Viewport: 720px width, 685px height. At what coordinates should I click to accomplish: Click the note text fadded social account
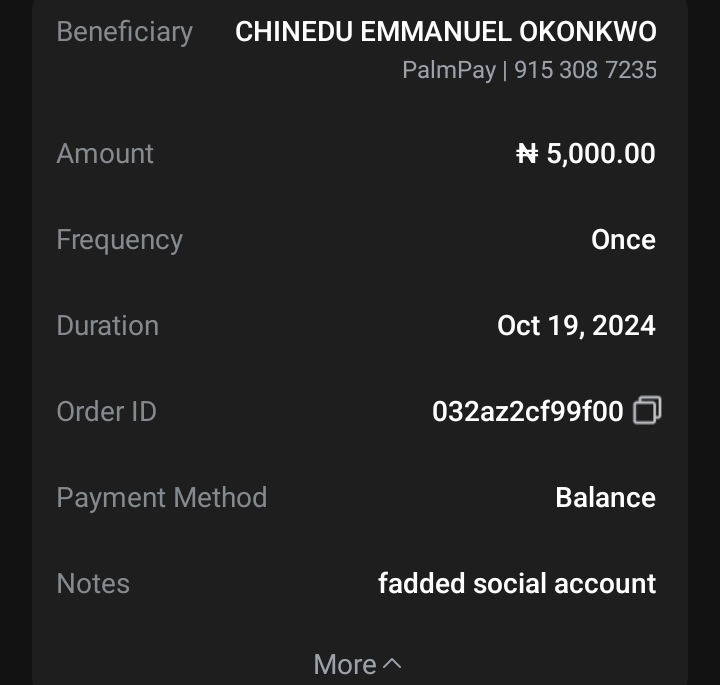pos(517,584)
